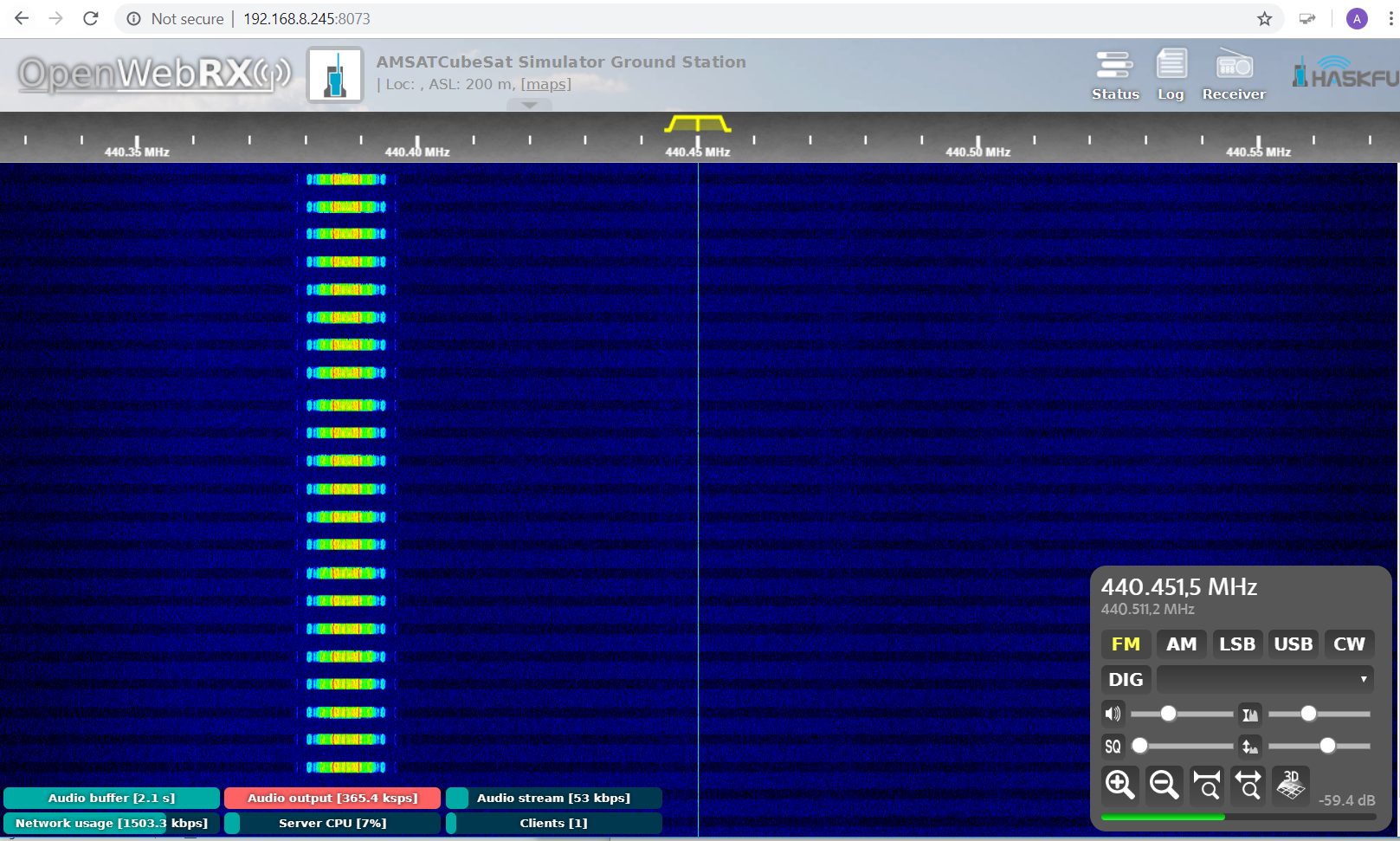Viewport: 1400px width, 841px height.
Task: Click the 440.35 MHz scale label
Action: (137, 152)
